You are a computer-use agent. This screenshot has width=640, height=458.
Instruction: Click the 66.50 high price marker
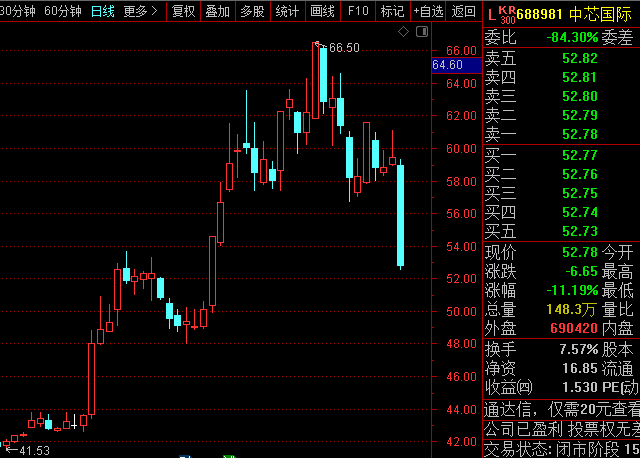344,48
